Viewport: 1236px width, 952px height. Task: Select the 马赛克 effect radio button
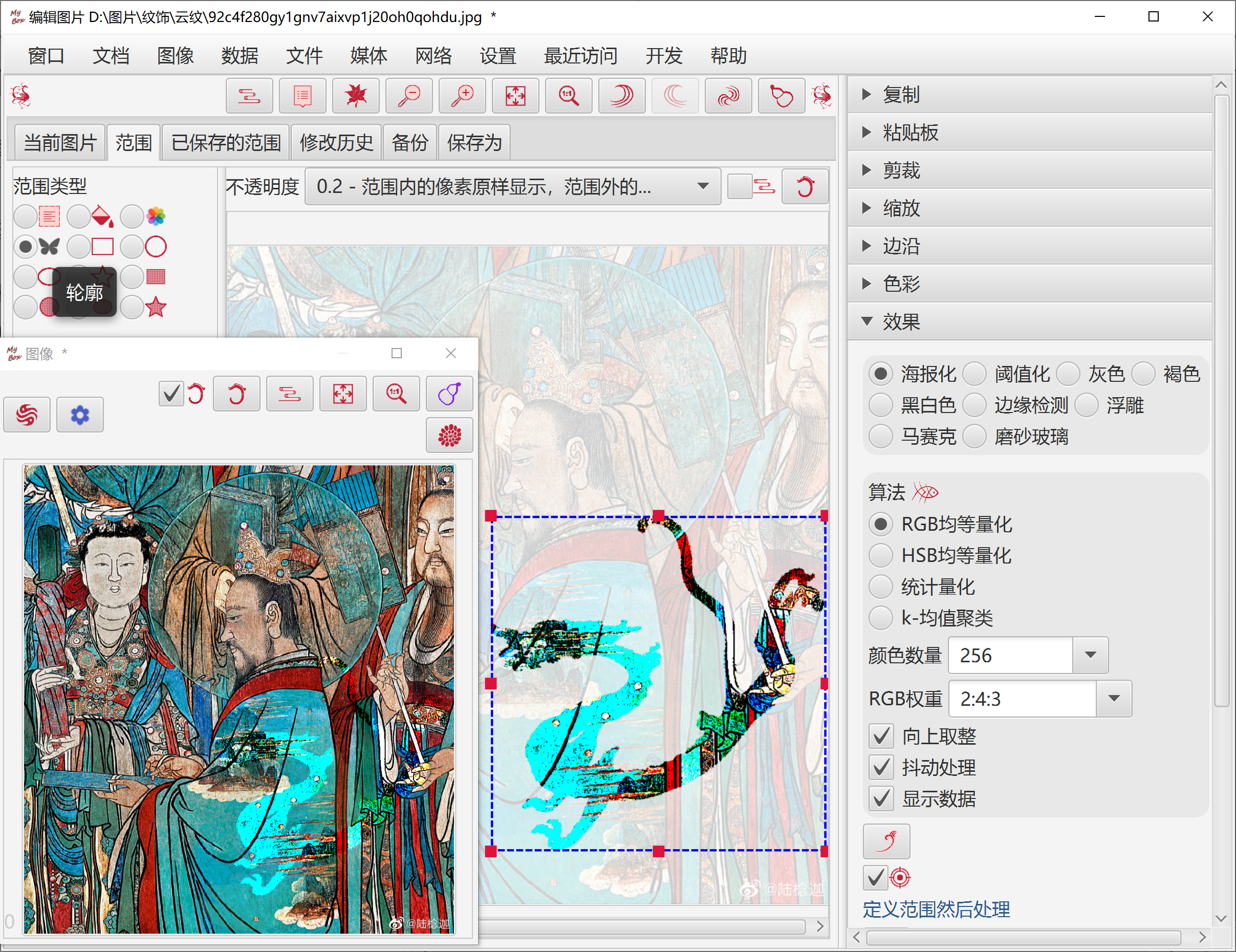pyautogui.click(x=881, y=437)
